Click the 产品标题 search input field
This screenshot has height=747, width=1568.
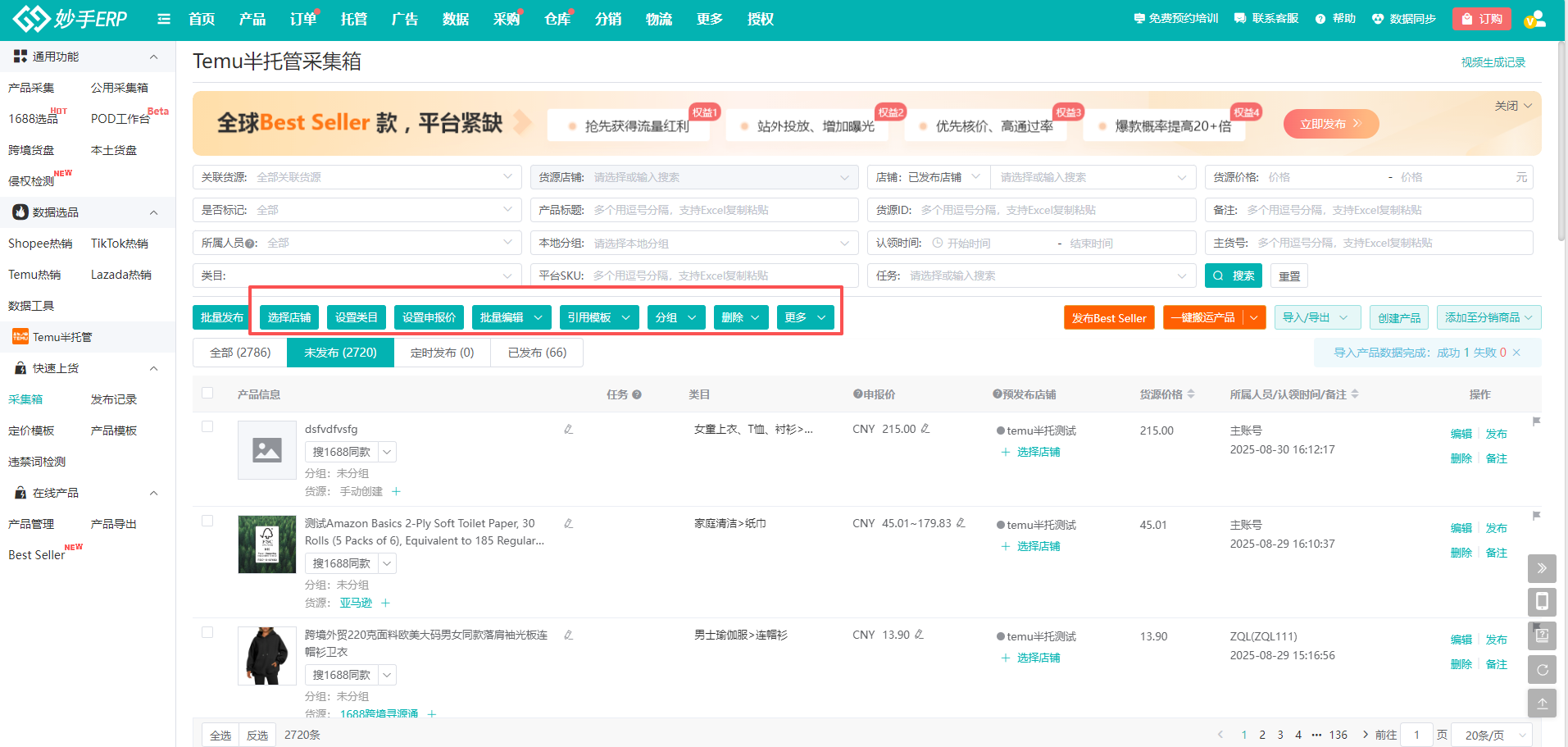click(x=721, y=210)
